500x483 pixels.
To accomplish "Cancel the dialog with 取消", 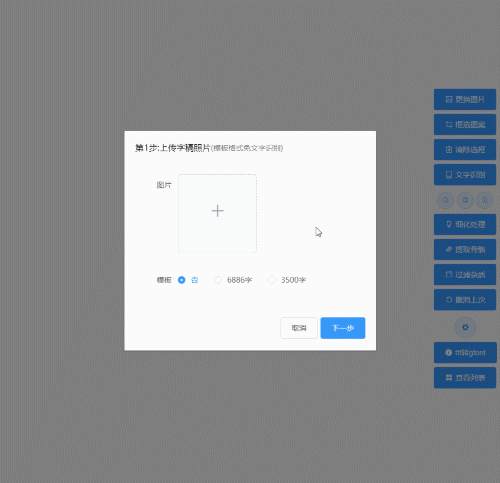I will point(299,328).
